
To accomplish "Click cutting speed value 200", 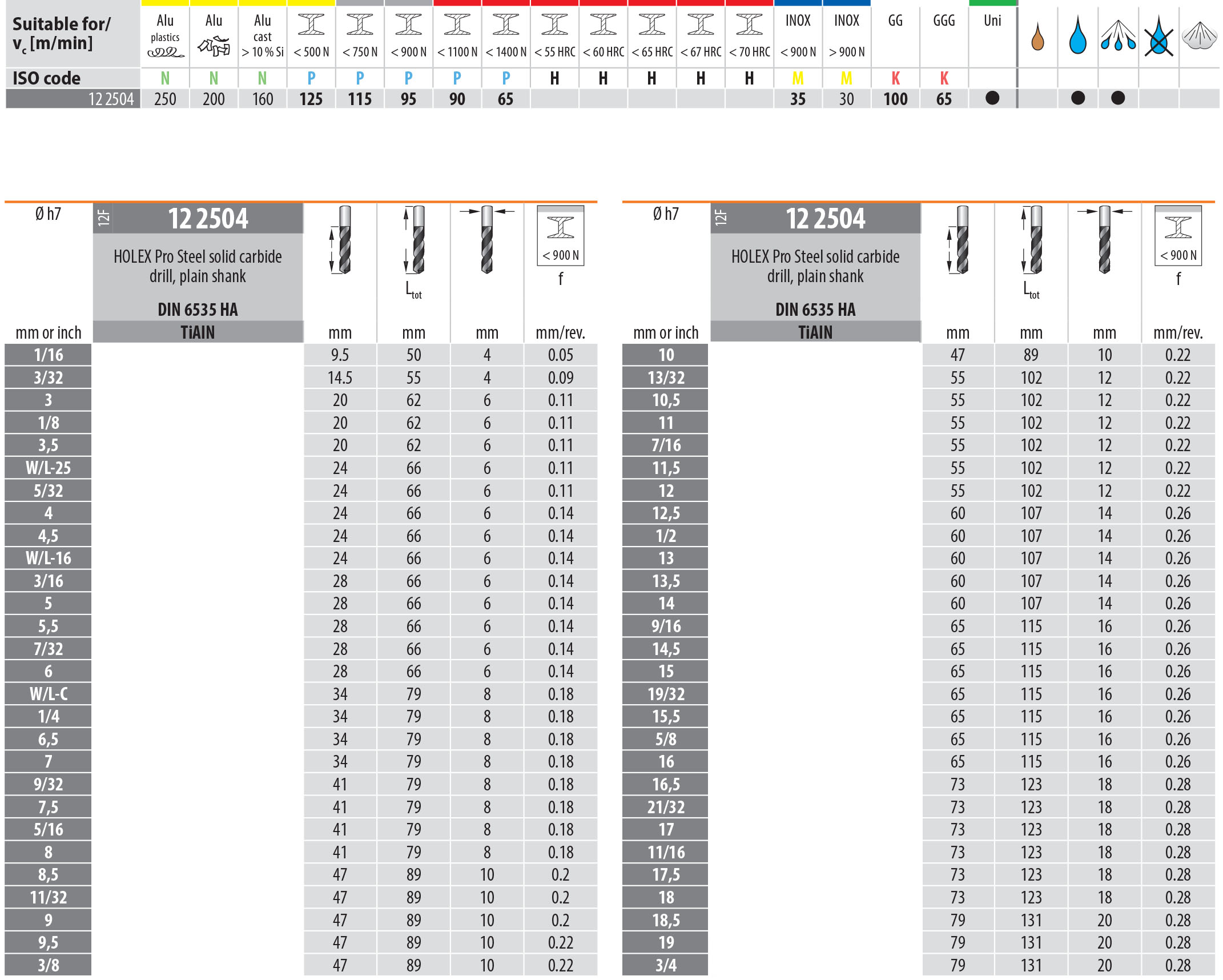I will (214, 99).
